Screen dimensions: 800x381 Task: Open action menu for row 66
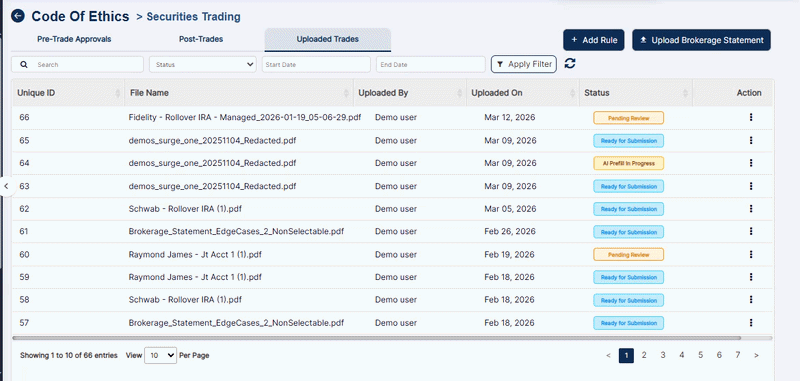751,117
